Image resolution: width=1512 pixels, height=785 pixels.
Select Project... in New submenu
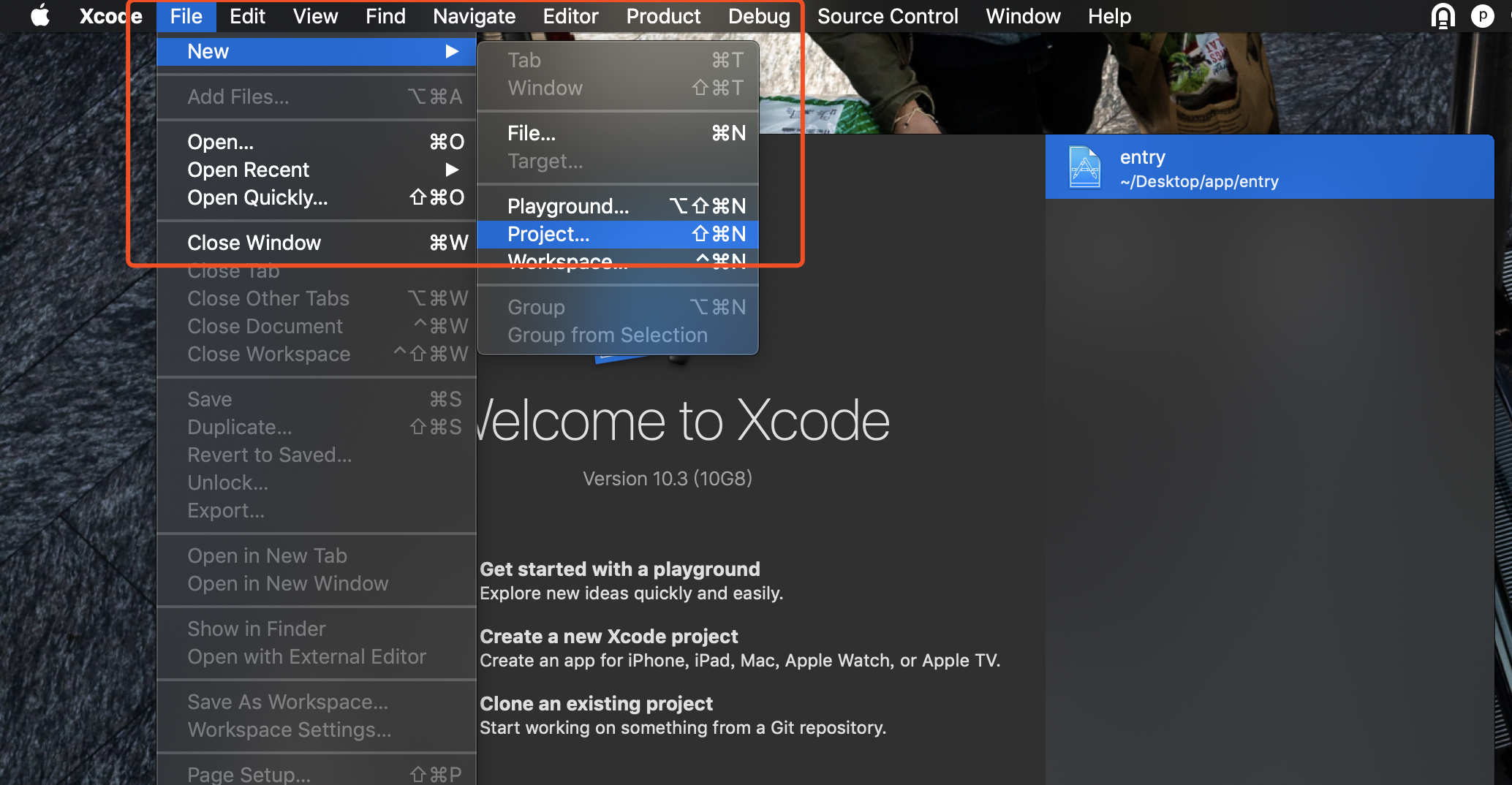(618, 234)
